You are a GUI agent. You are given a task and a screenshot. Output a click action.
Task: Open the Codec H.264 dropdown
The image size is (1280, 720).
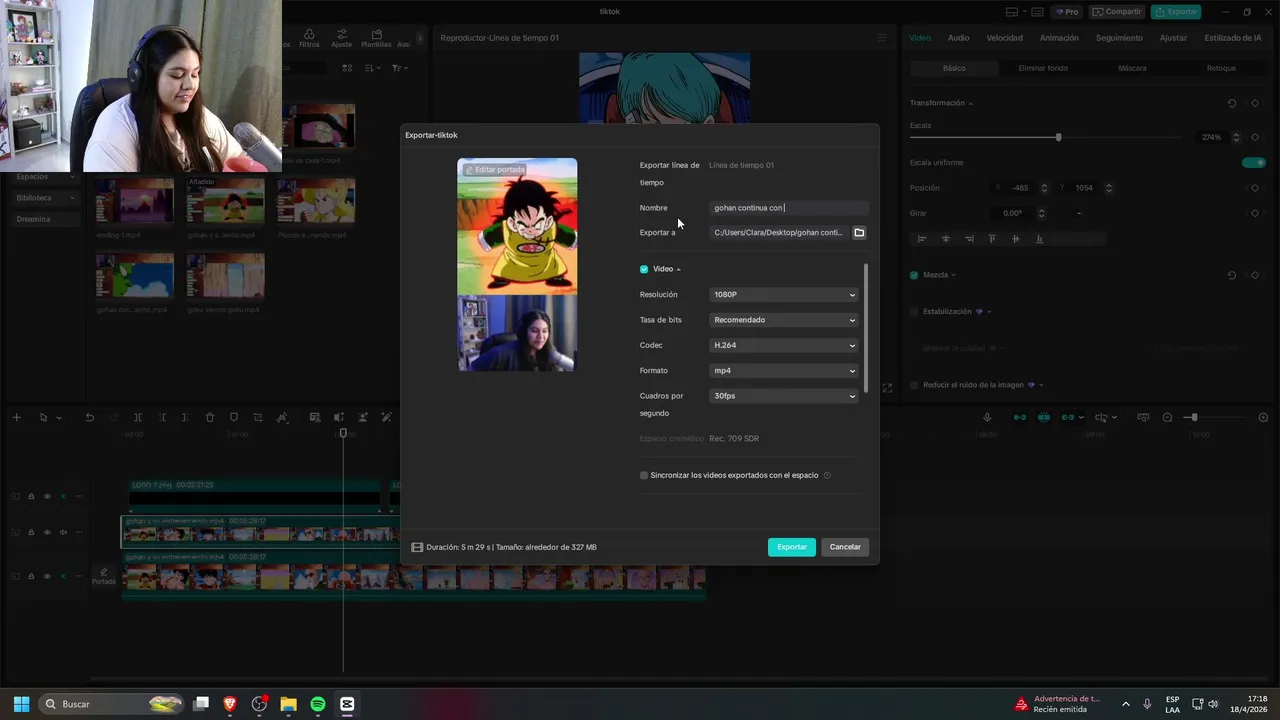[784, 345]
